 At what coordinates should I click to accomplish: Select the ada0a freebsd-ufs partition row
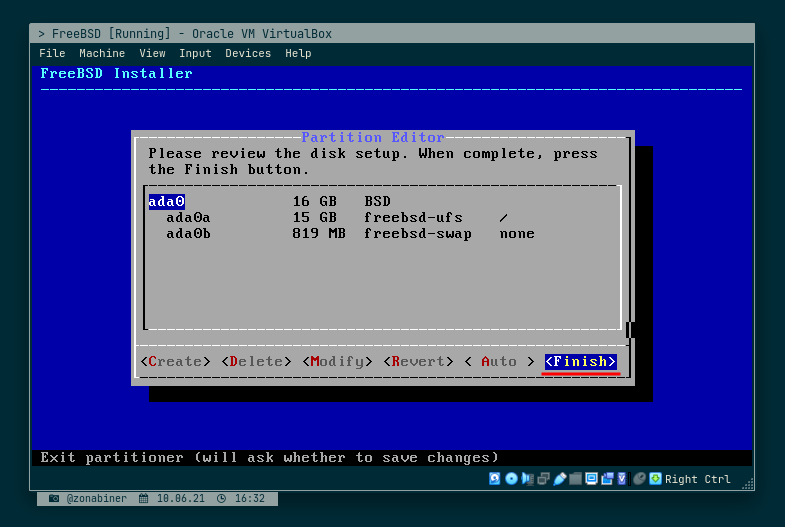382,217
